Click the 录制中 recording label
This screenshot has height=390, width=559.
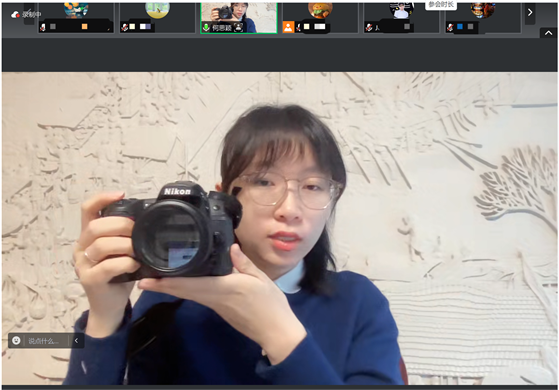pyautogui.click(x=31, y=15)
